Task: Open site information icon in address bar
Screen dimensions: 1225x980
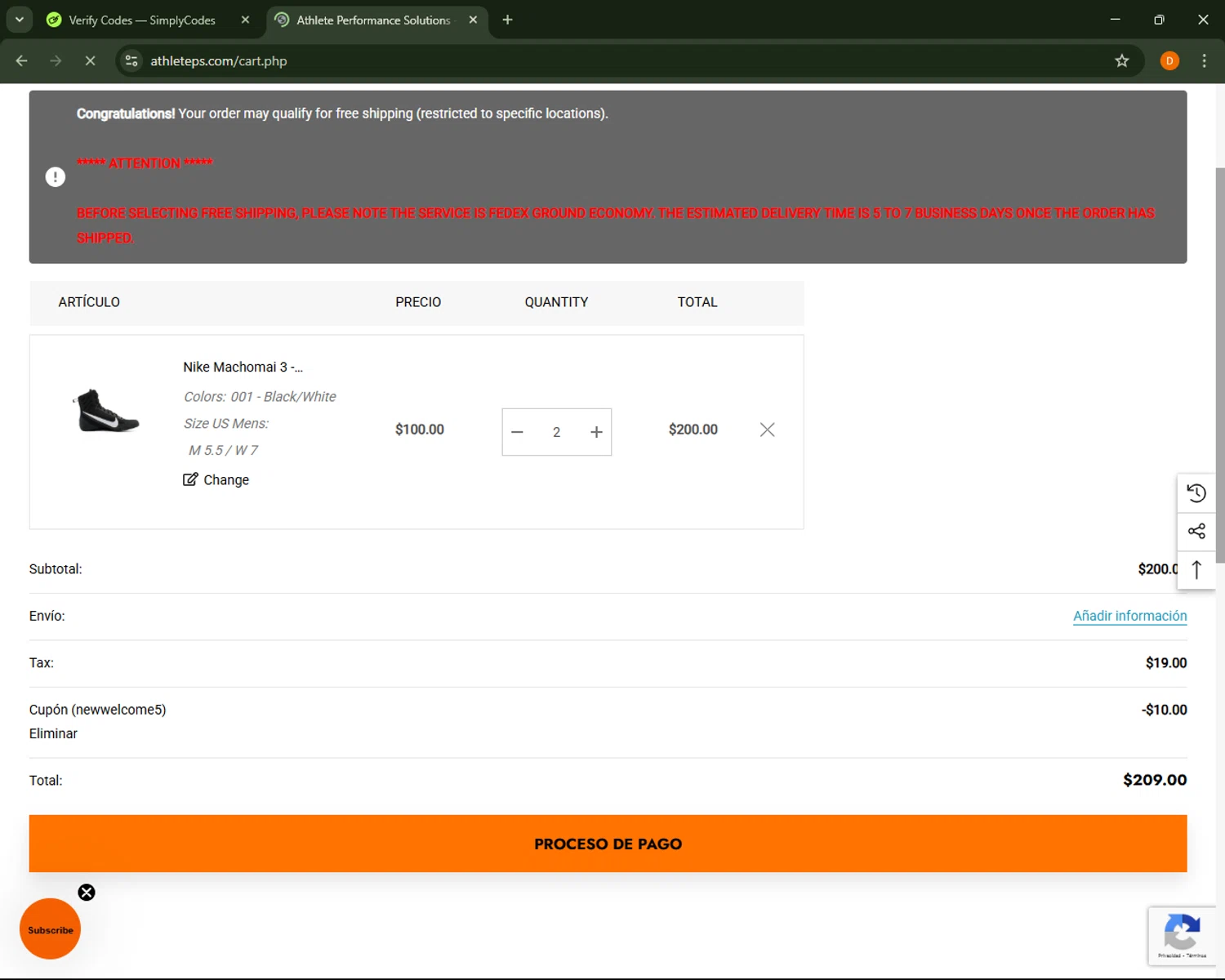Action: [131, 60]
